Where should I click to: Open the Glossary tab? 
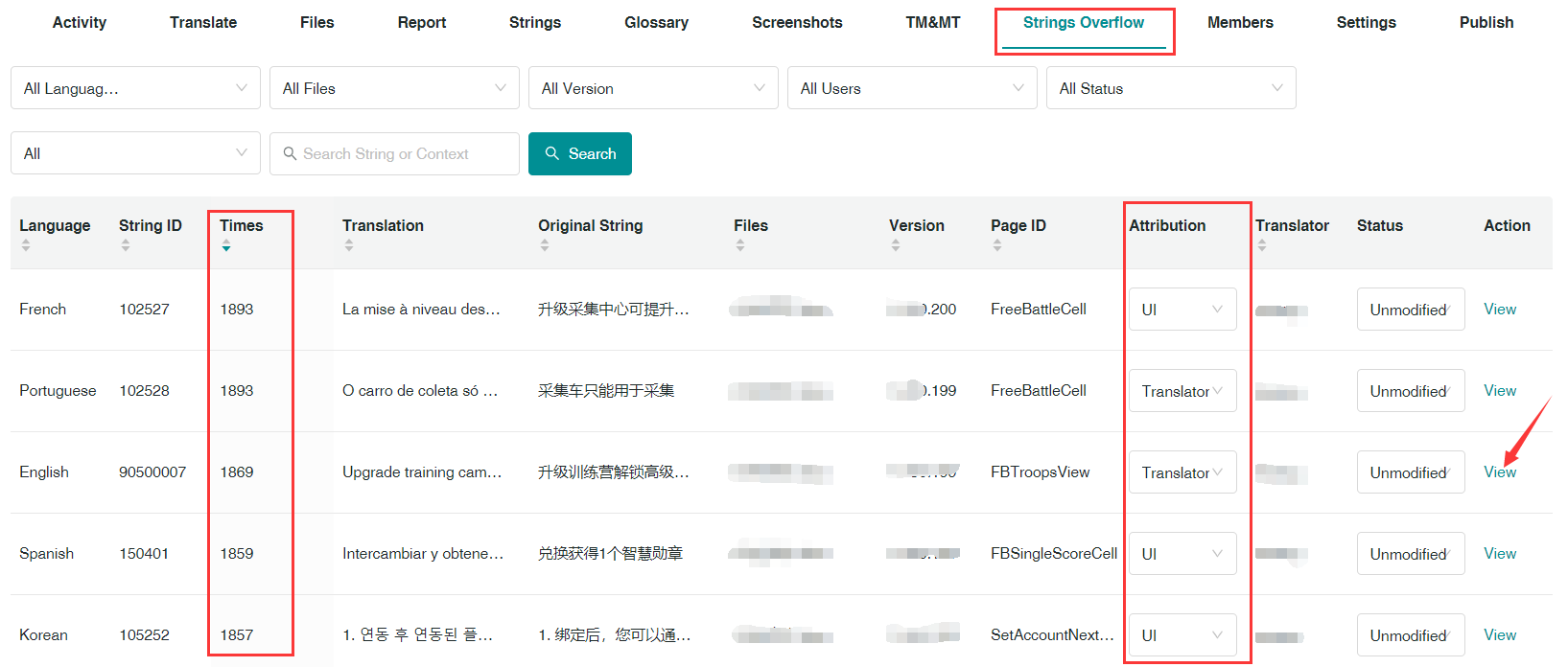[657, 22]
